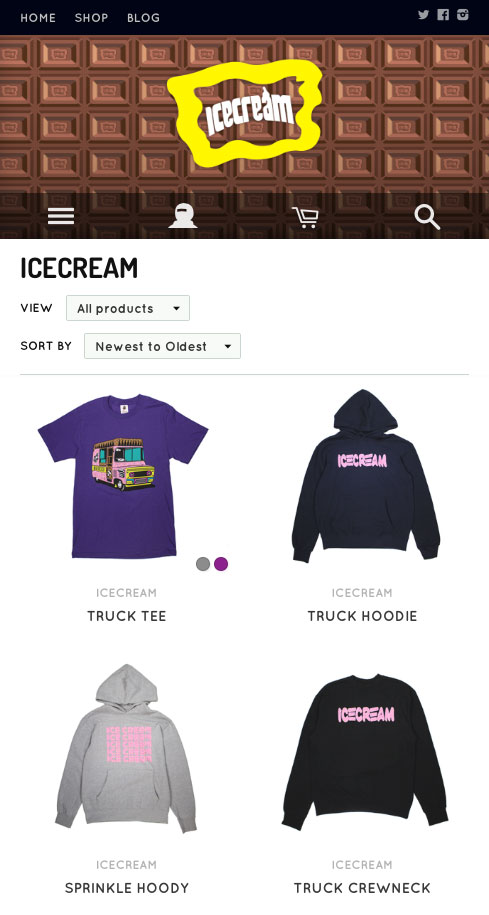Go to the BLOG menu item
The image size is (489, 915).
[144, 18]
